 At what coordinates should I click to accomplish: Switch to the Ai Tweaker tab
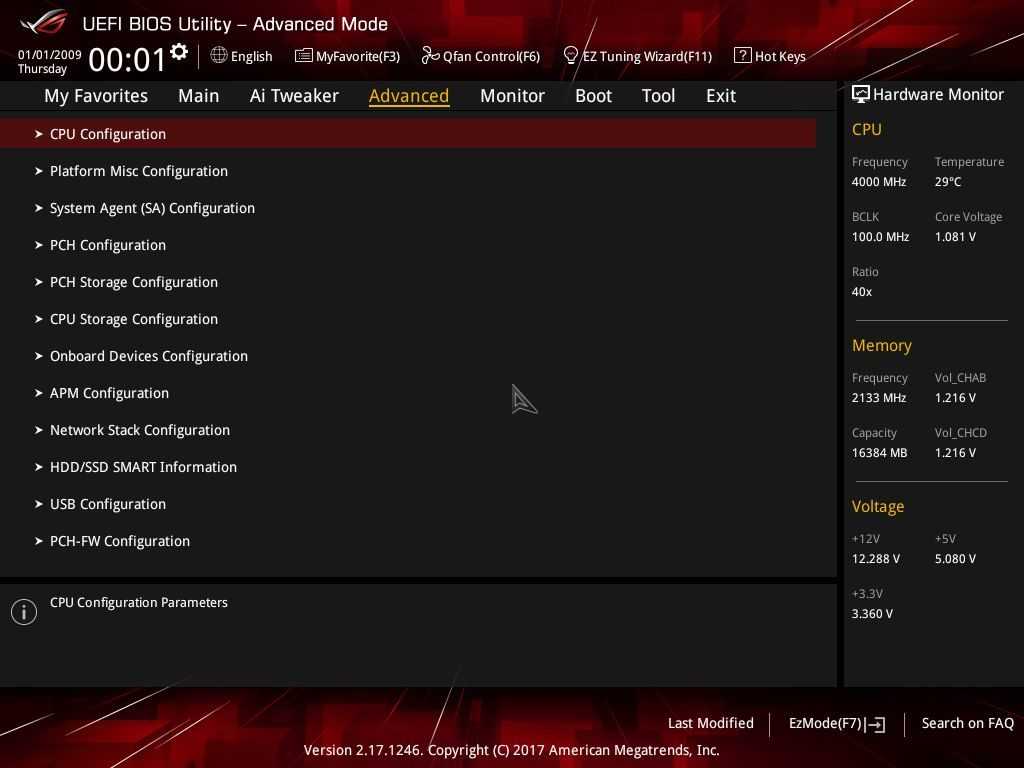pyautogui.click(x=294, y=96)
